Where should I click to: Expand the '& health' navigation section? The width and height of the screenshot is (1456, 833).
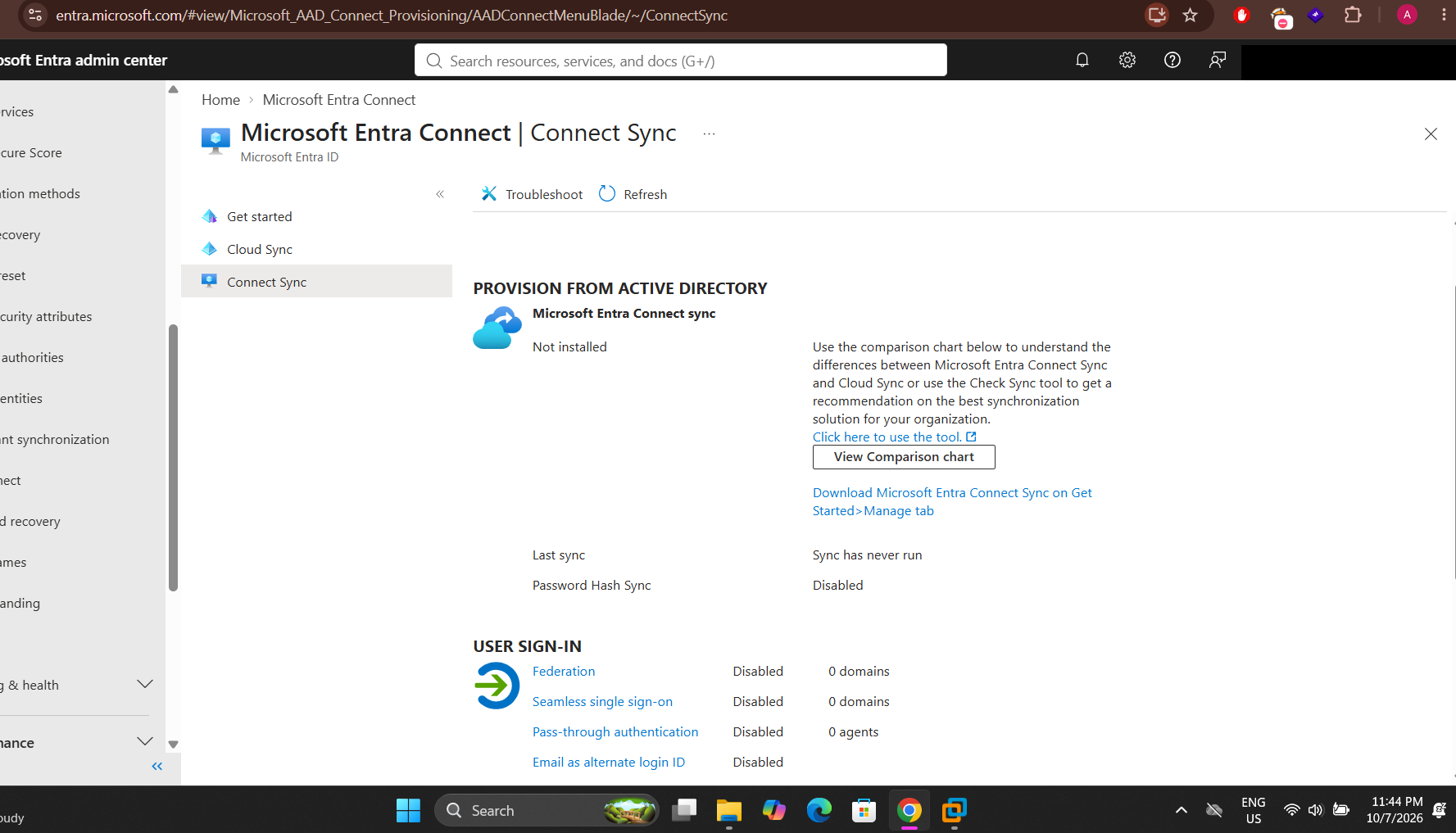(x=145, y=684)
